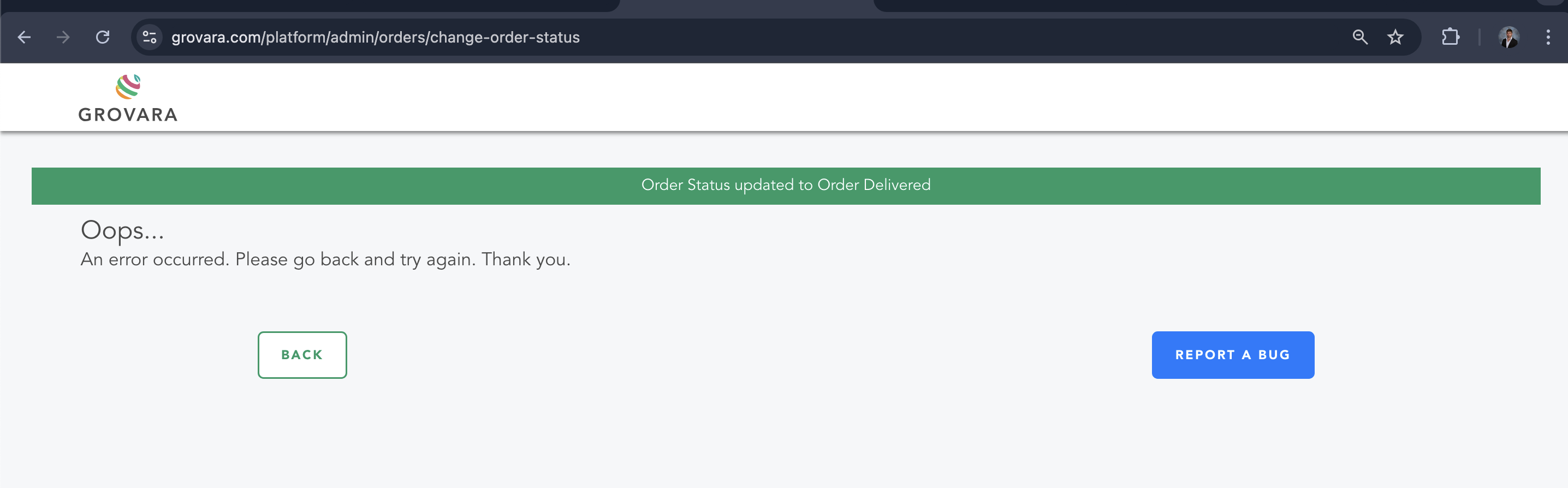Open the Extensions puzzle icon
1568x488 pixels.
[x=1451, y=37]
